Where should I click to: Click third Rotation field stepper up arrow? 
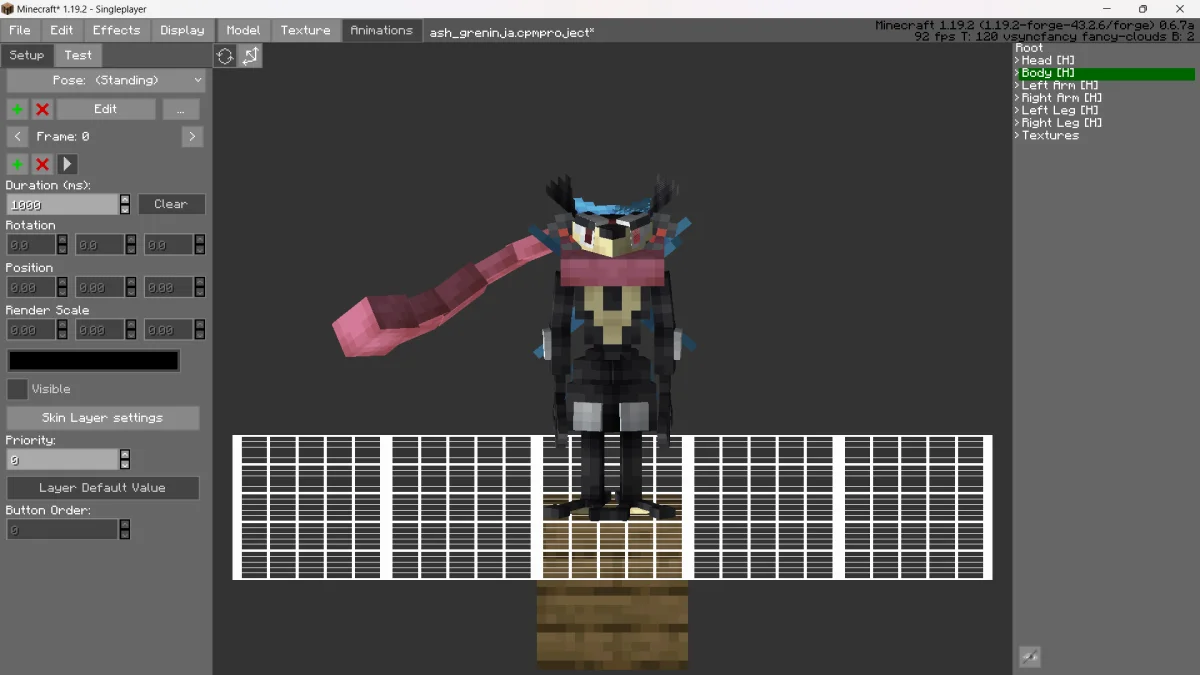200,239
